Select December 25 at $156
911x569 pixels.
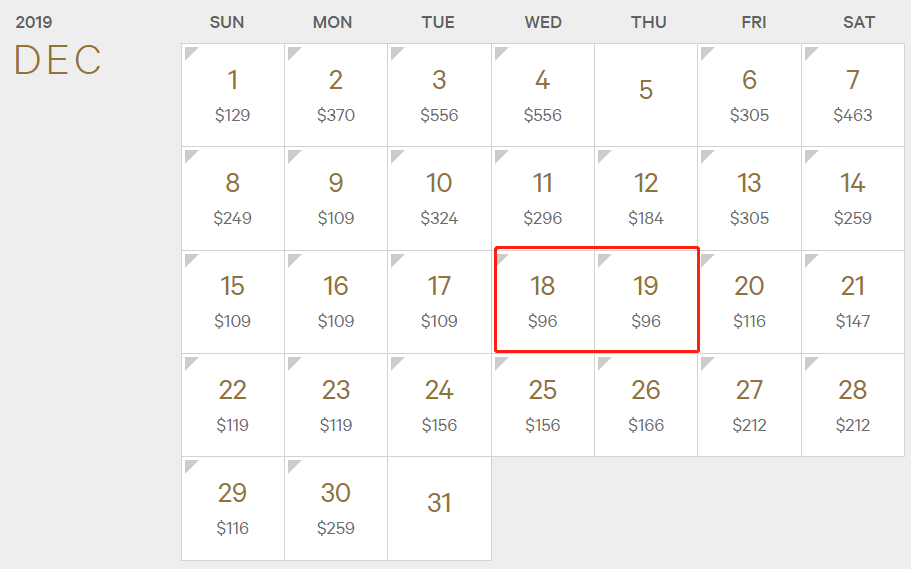(543, 405)
